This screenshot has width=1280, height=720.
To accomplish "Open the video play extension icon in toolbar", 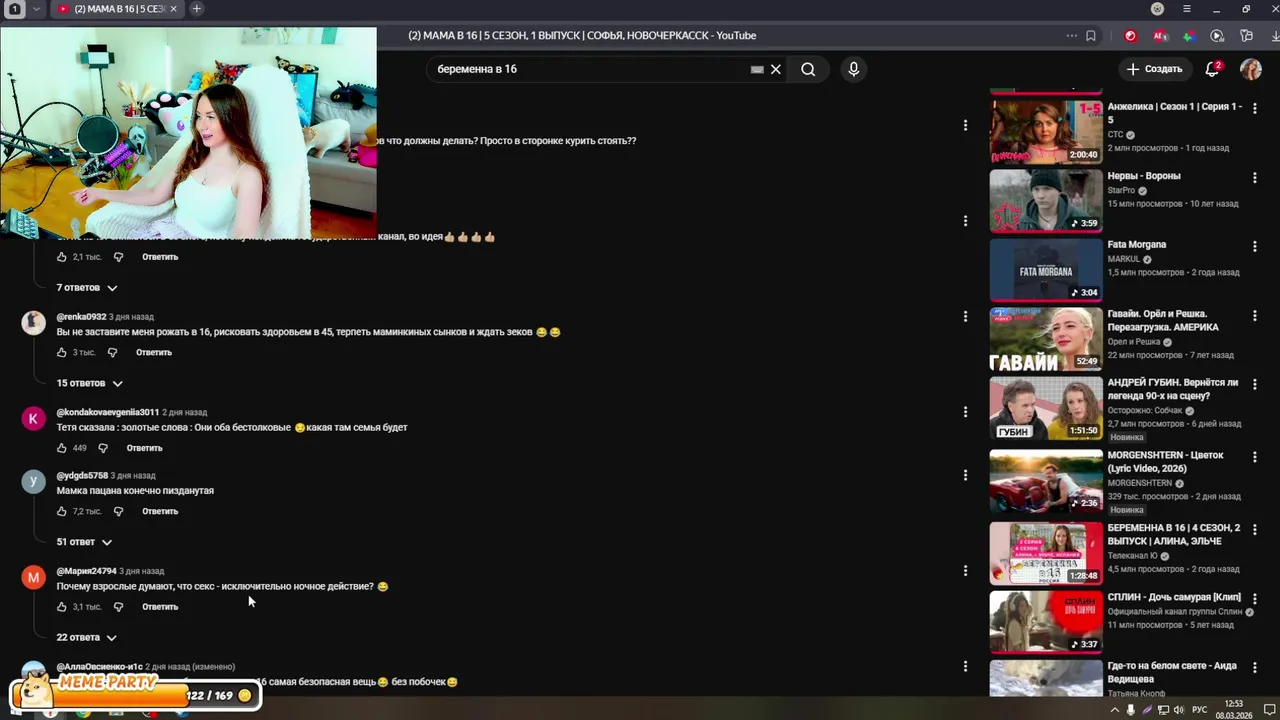I will (1217, 36).
